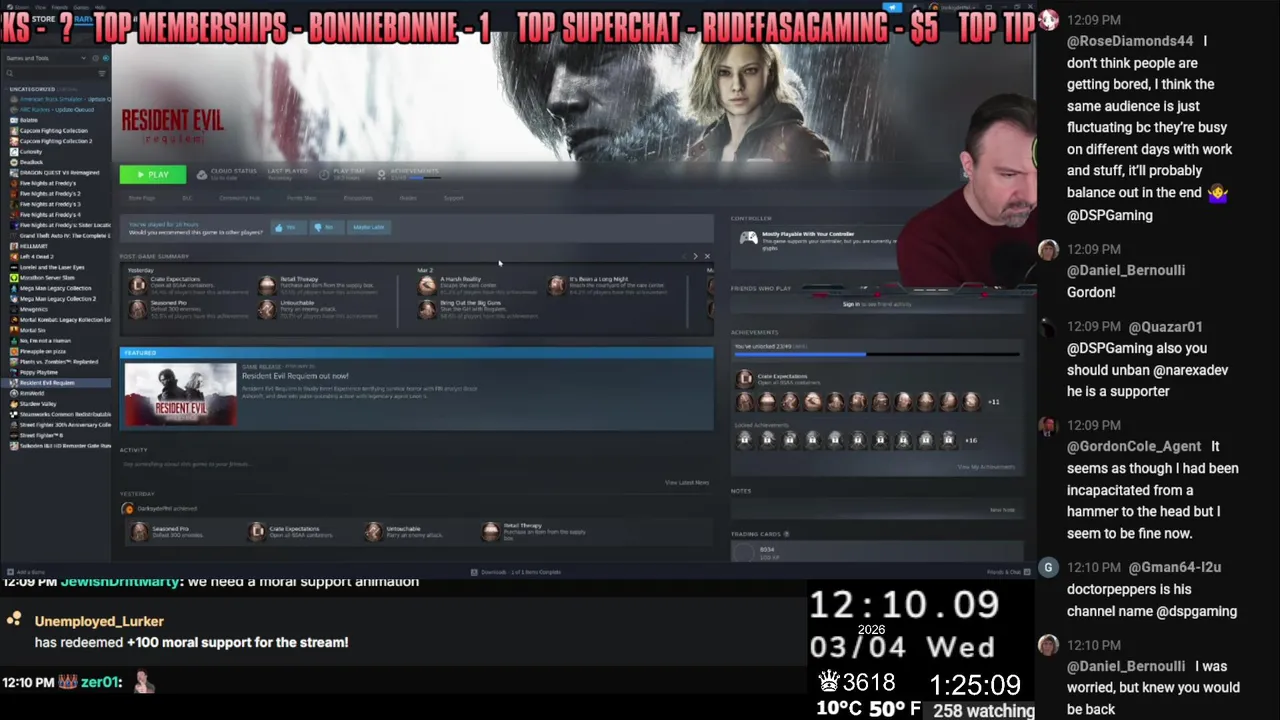Click the controller compatibility icon
This screenshot has height=720, width=1280.
tap(748, 238)
